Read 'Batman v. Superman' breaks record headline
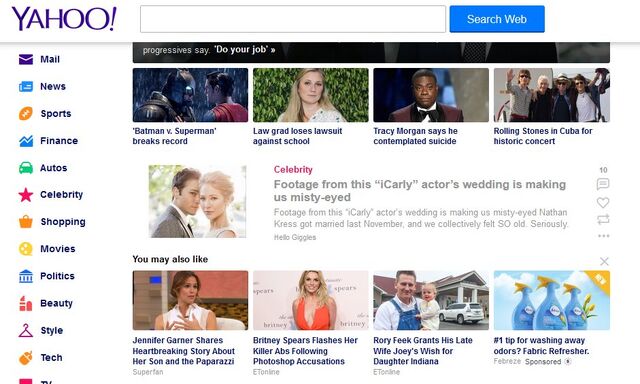Viewport: 640px width, 384px height. 174,136
